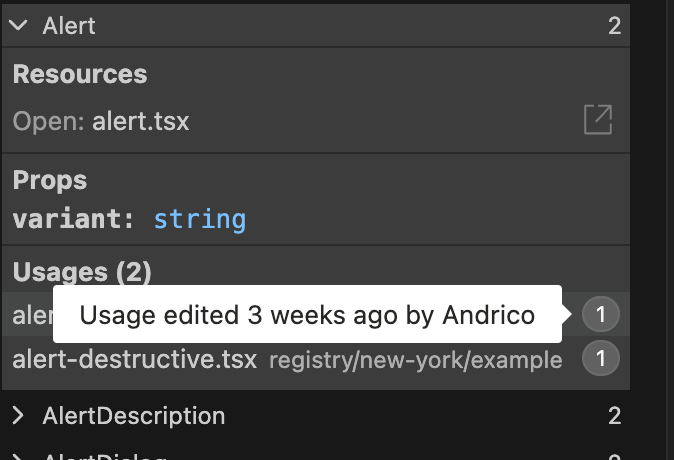
Task: Click the first usage count badge
Action: pos(601,316)
